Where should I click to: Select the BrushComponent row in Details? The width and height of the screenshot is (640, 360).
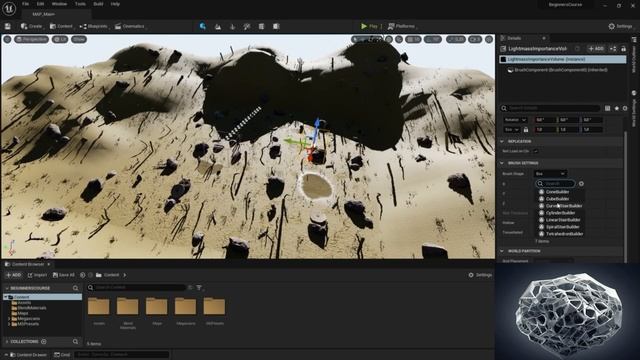pyautogui.click(x=562, y=70)
